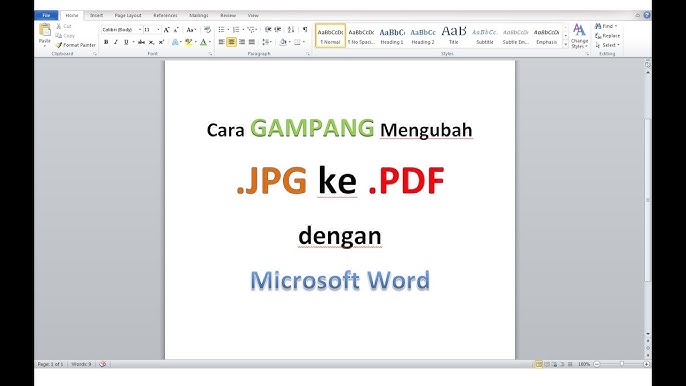Apply text effects to selection
This screenshot has height=386, width=686.
[x=175, y=42]
